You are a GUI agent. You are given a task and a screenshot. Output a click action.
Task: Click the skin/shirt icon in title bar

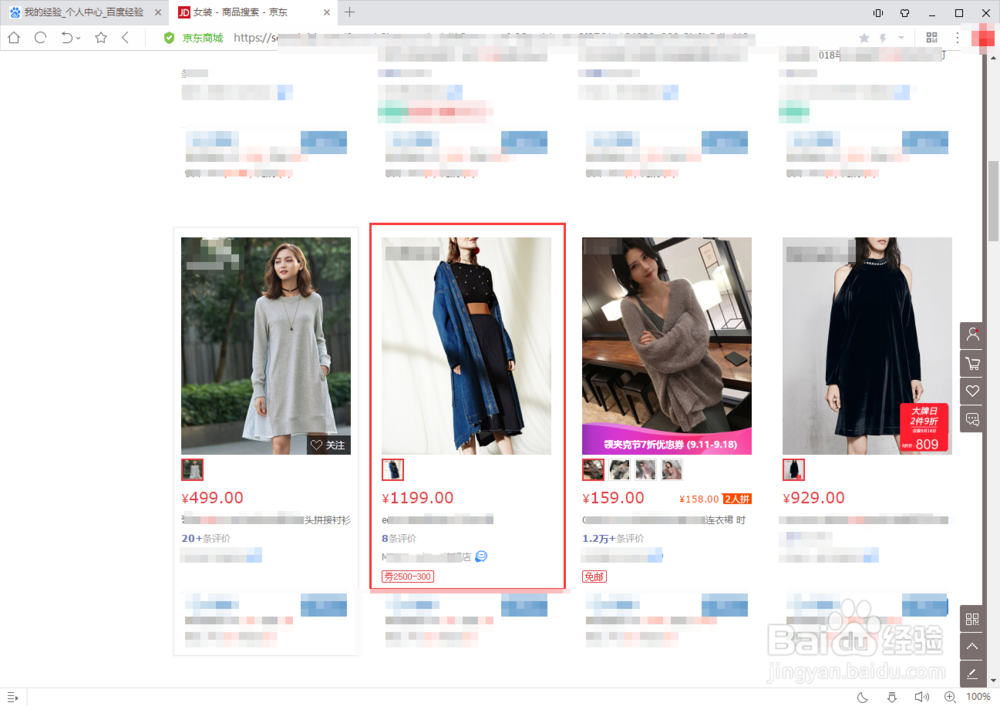(x=904, y=12)
